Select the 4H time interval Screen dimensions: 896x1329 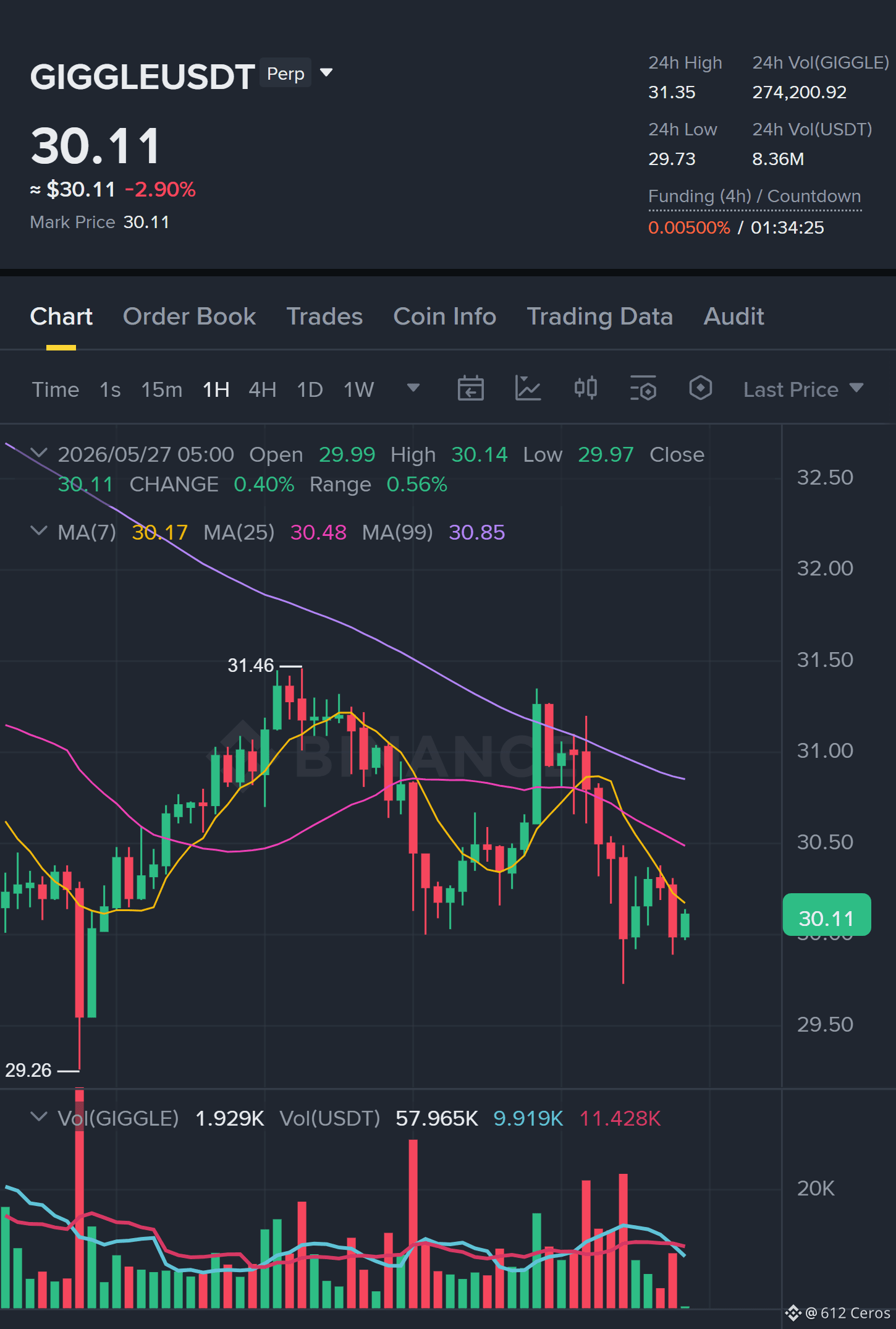(262, 389)
